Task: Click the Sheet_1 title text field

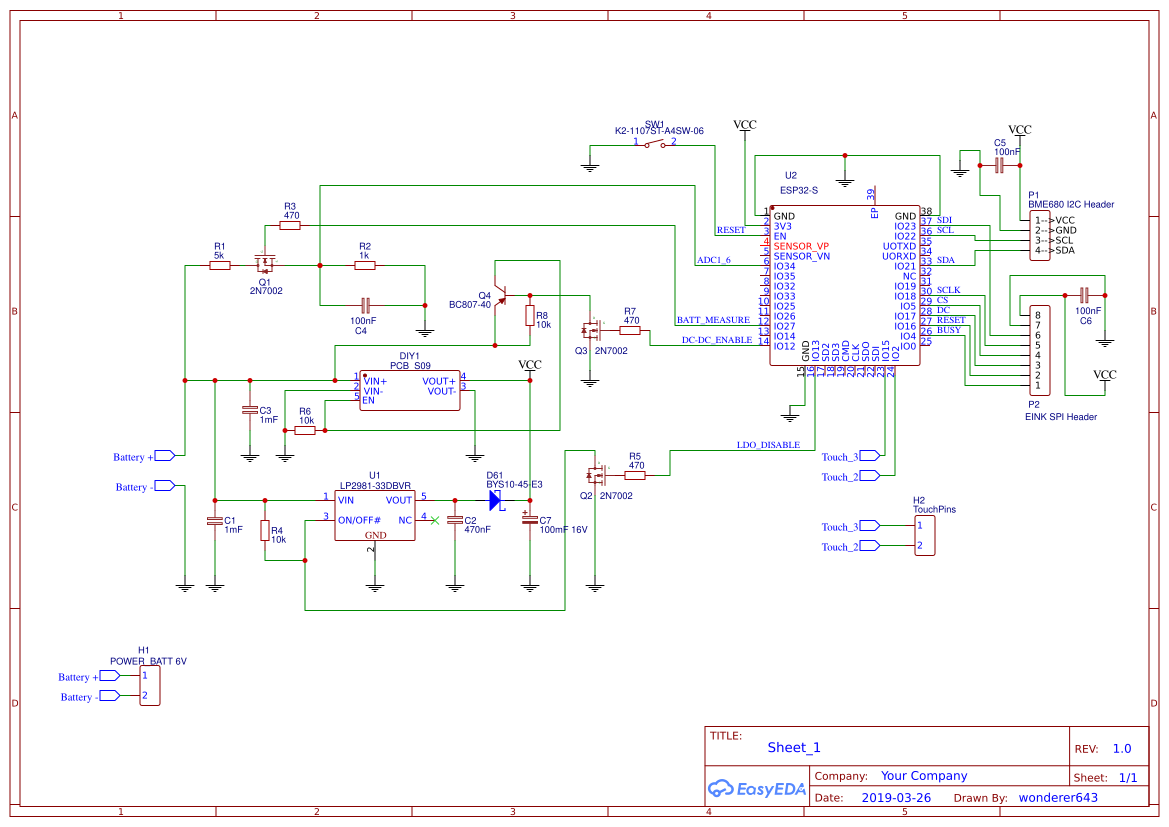Action: (x=793, y=747)
